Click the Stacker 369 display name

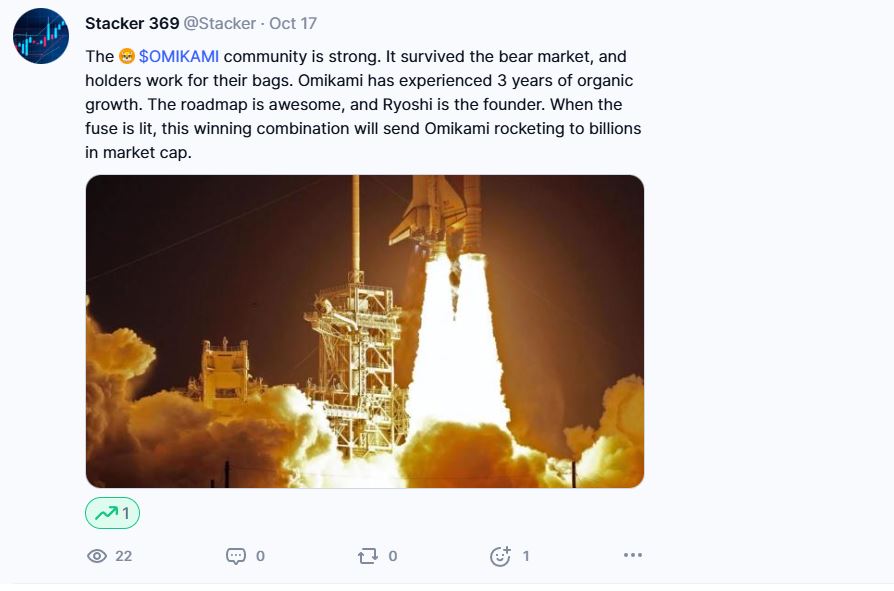pos(131,23)
